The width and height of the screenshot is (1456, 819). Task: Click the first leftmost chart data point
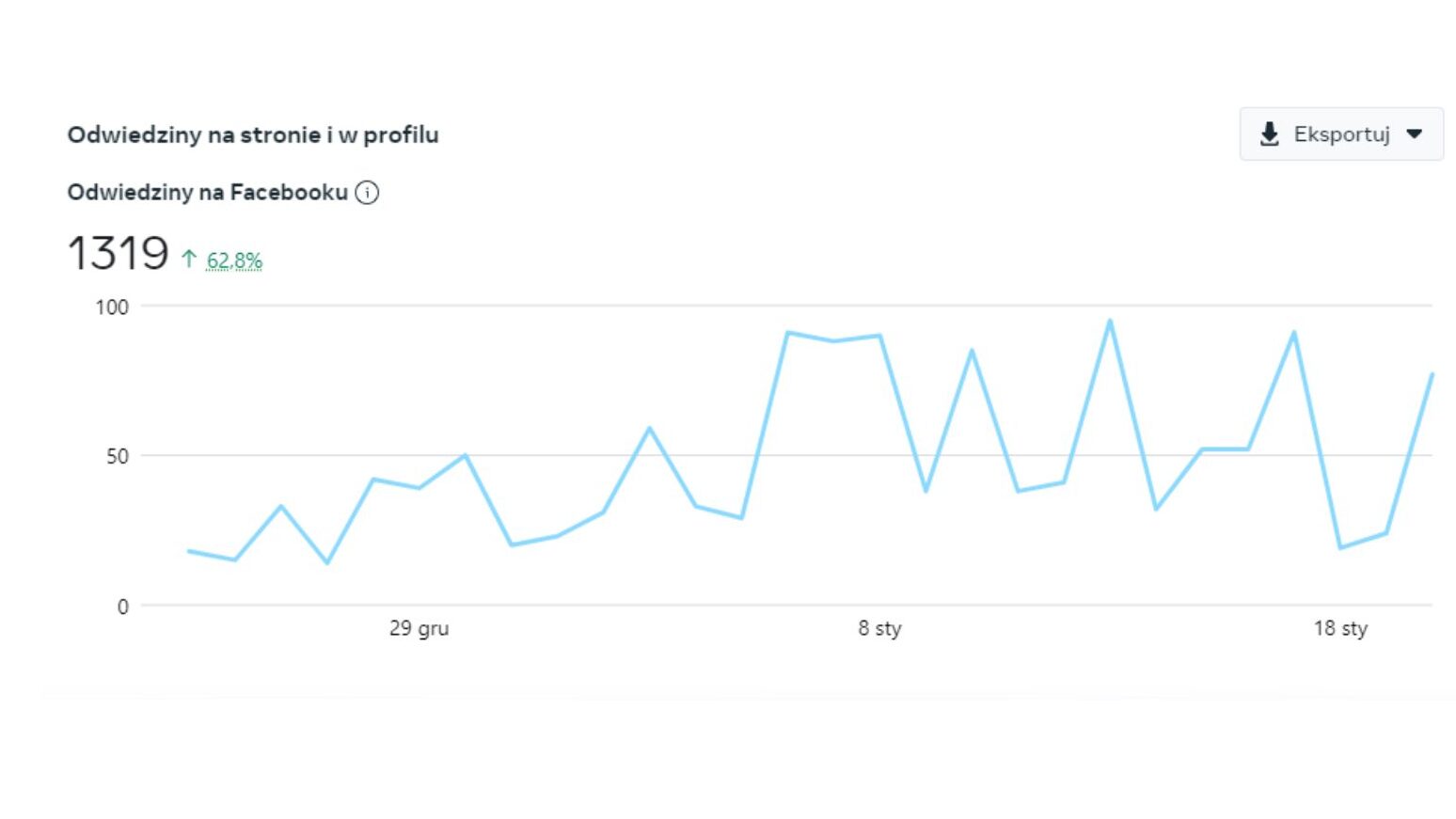pyautogui.click(x=189, y=551)
